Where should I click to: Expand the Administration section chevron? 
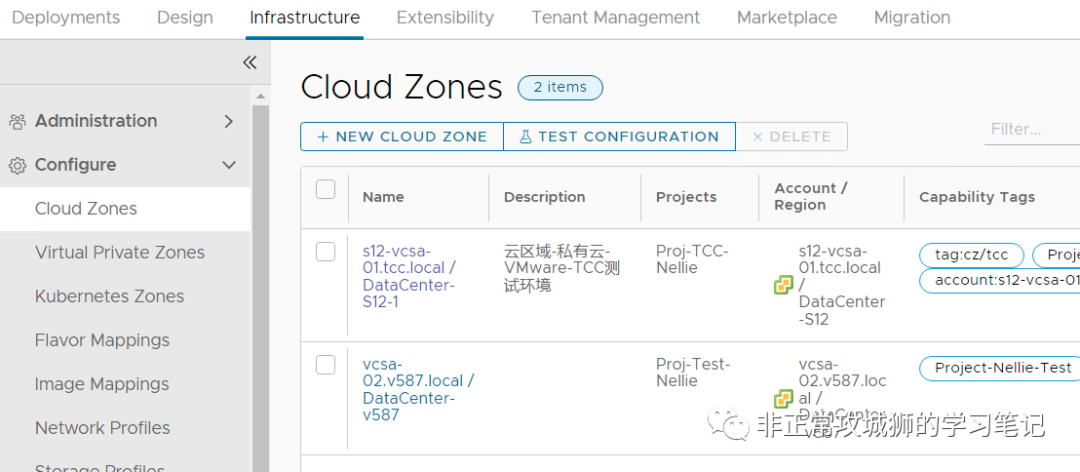tap(228, 121)
